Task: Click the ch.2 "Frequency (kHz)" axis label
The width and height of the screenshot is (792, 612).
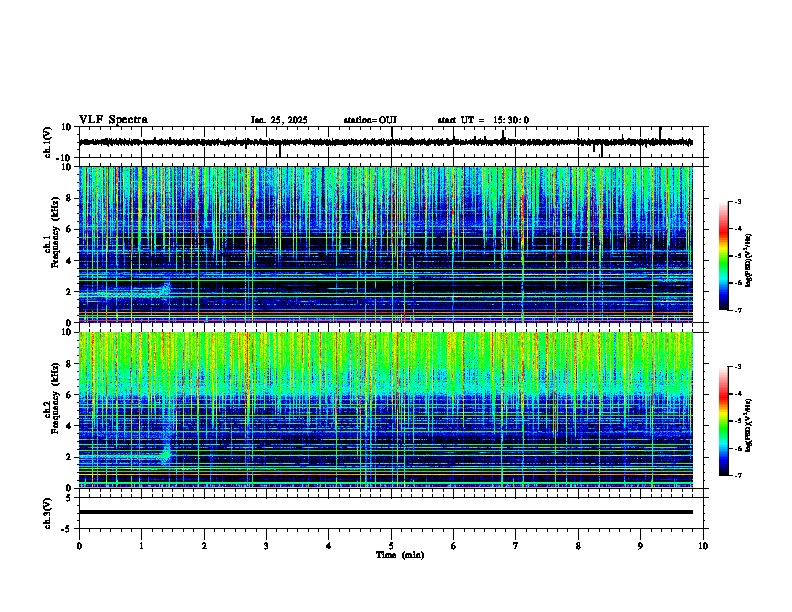Action: click(55, 398)
